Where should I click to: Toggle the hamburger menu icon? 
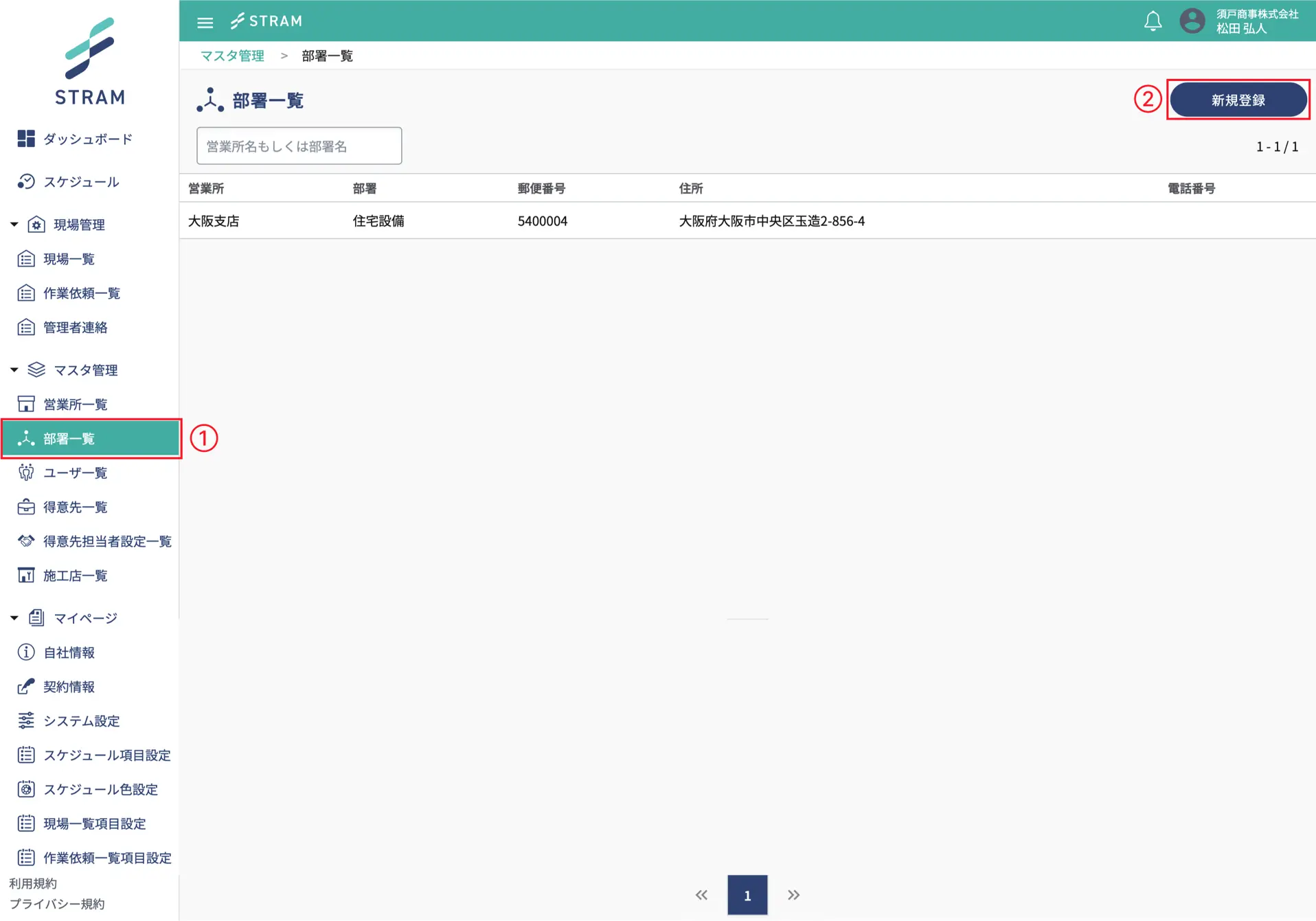pyautogui.click(x=205, y=22)
